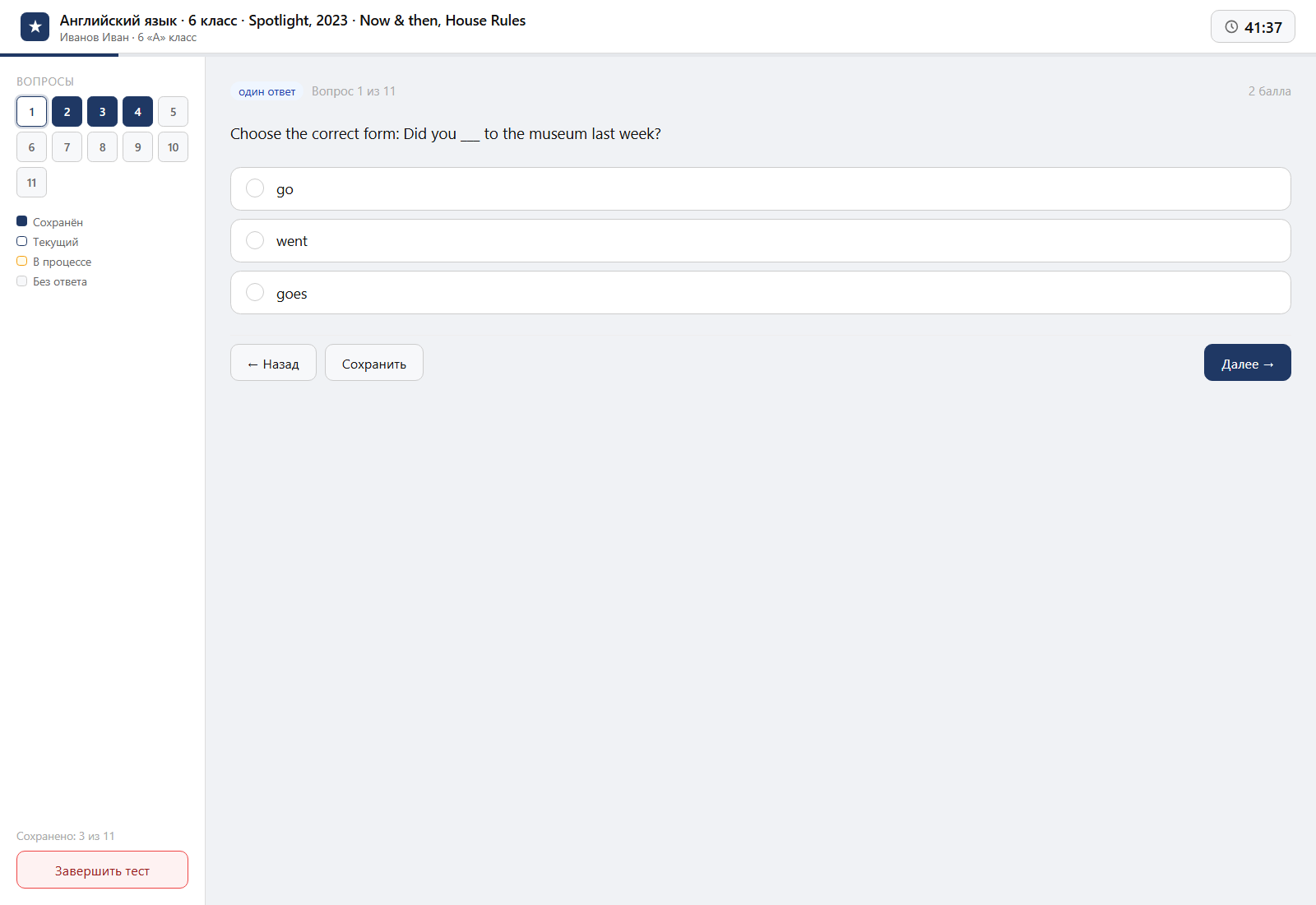The width and height of the screenshot is (1316, 905).
Task: Select the 'goes' answer option
Action: pyautogui.click(x=760, y=293)
